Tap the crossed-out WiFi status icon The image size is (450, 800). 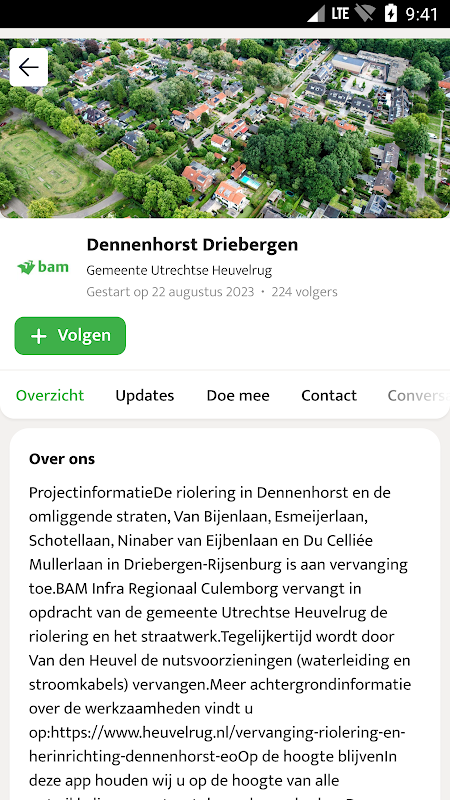[365, 14]
